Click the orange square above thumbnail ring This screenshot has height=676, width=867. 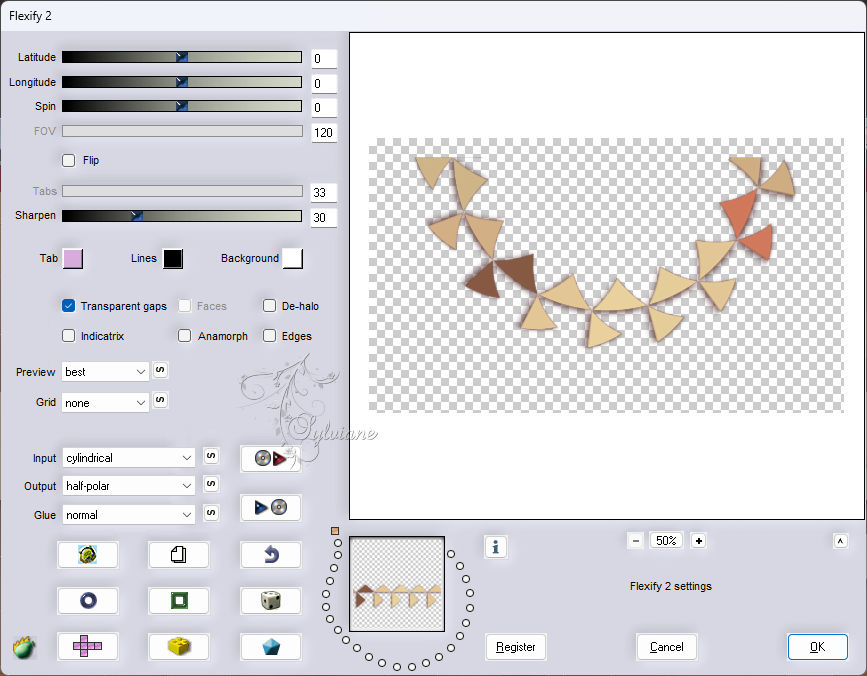click(335, 531)
